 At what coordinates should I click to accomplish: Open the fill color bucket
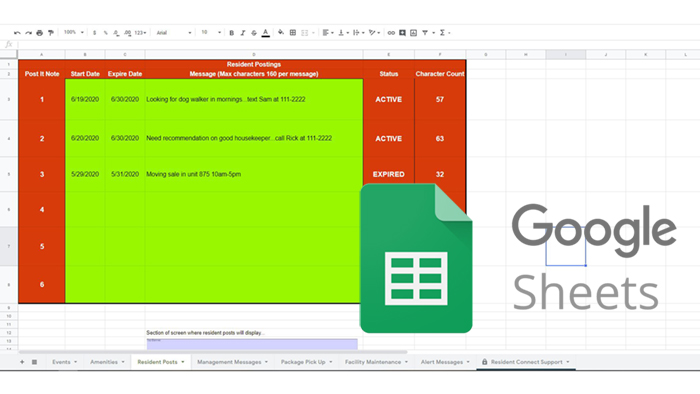click(x=281, y=33)
